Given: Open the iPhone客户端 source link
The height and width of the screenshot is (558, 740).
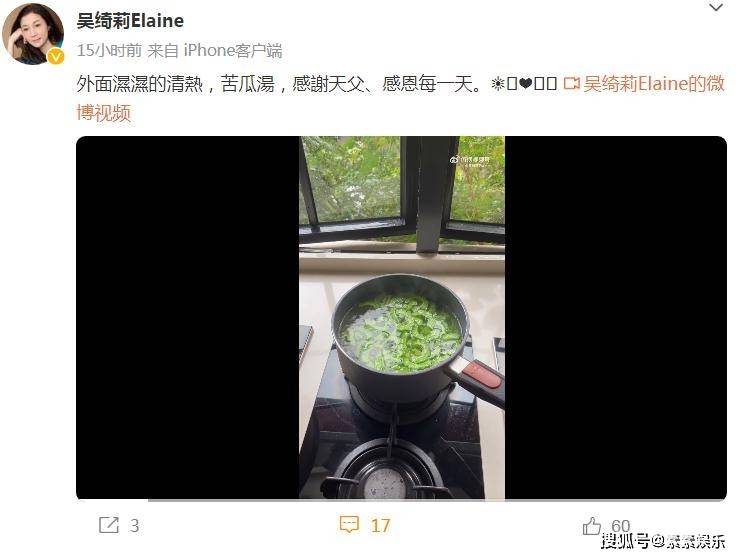Looking at the screenshot, I should click(233, 51).
